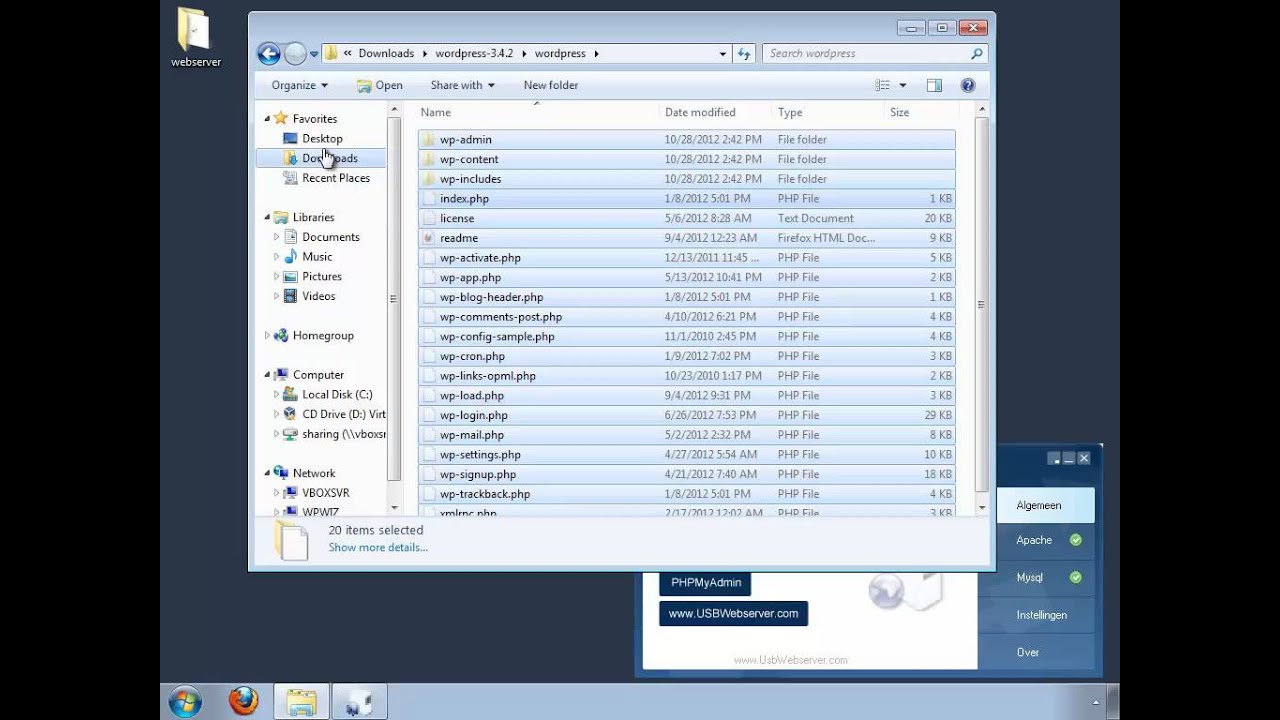This screenshot has height=720, width=1280.
Task: Click the Explorer help question mark icon
Action: [968, 85]
